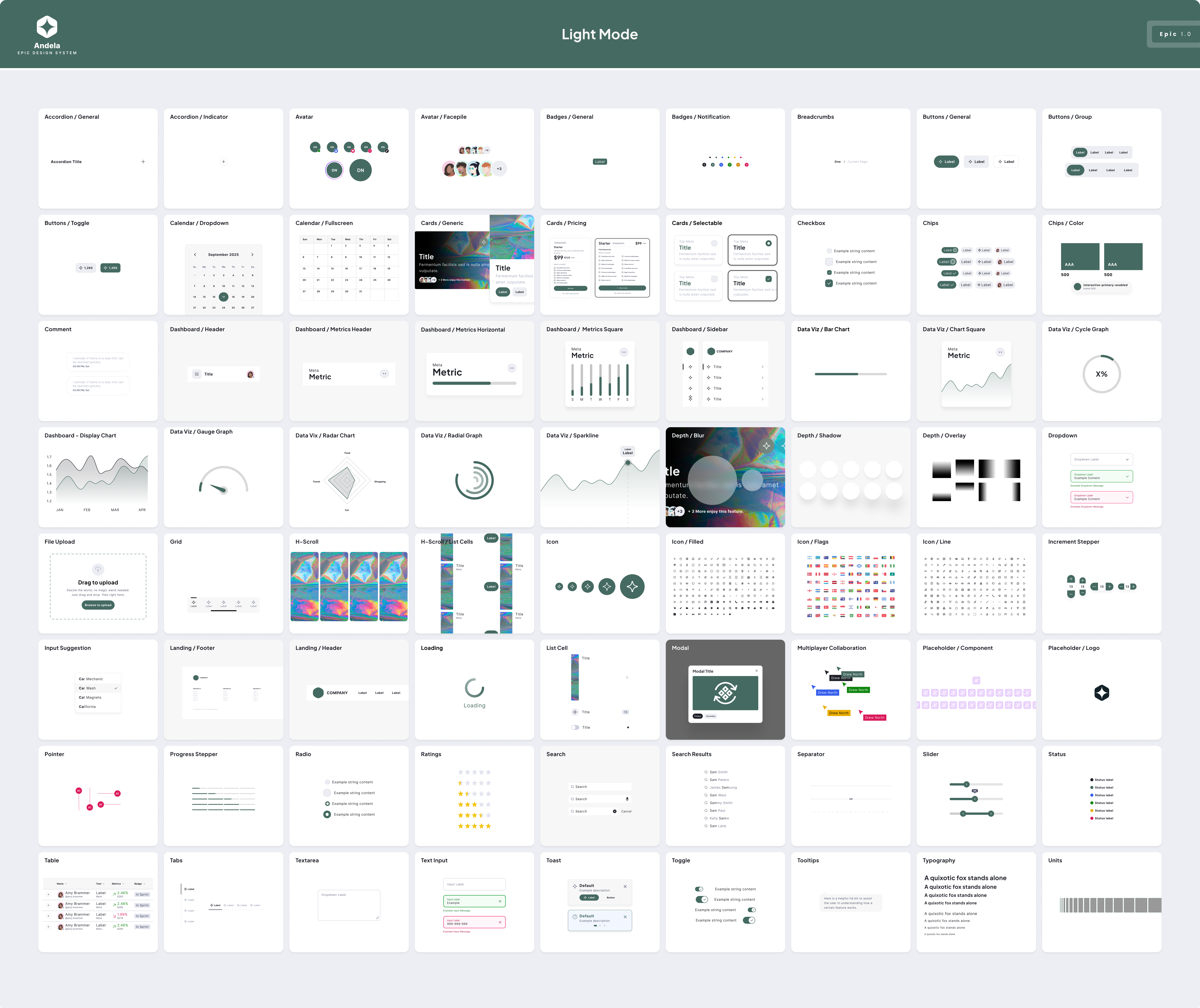Go to the previous month in September 2025 calendar
1200x1008 pixels.
point(195,255)
